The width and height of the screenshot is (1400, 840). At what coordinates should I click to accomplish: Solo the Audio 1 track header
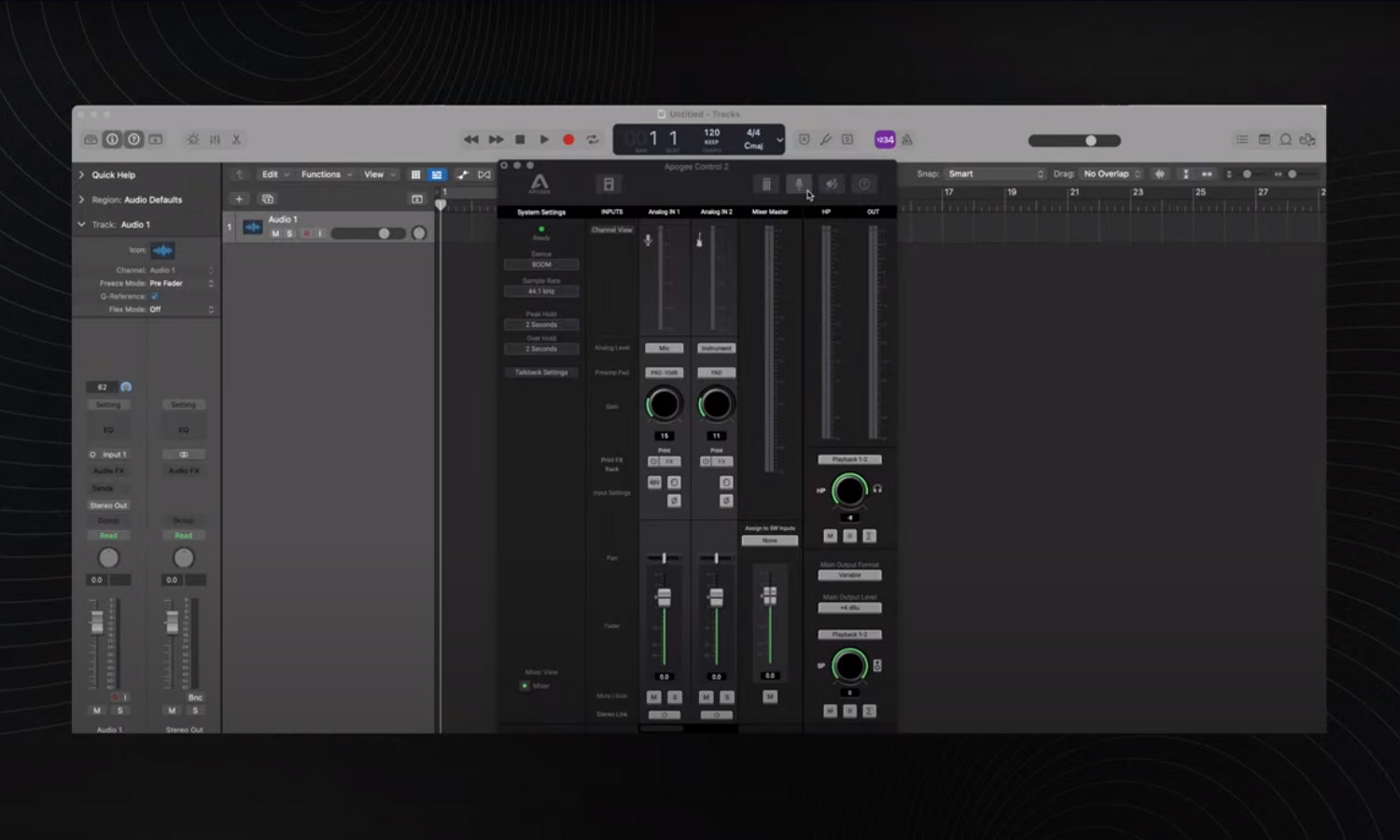point(289,233)
